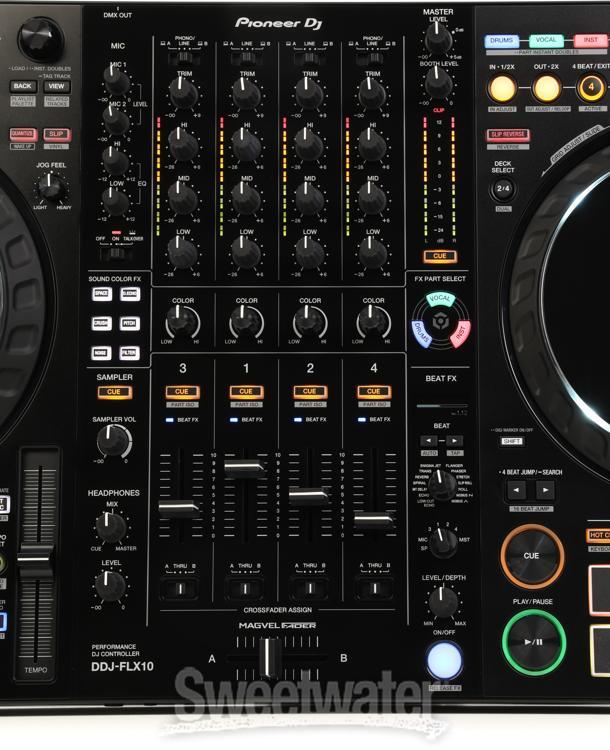Image resolution: width=610 pixels, height=750 pixels.
Task: Tap the BEAT right arrow under Beat FX
Action: (455, 441)
